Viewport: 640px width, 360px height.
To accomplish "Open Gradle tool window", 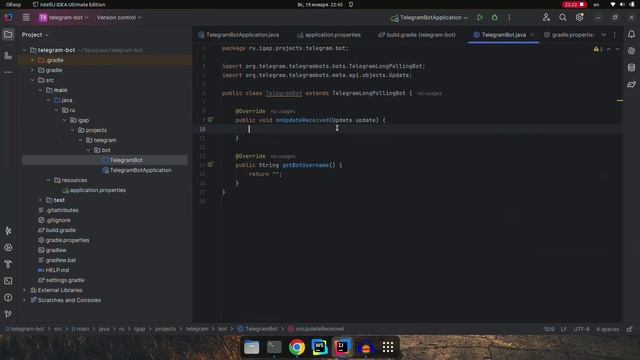I will pos(631,84).
